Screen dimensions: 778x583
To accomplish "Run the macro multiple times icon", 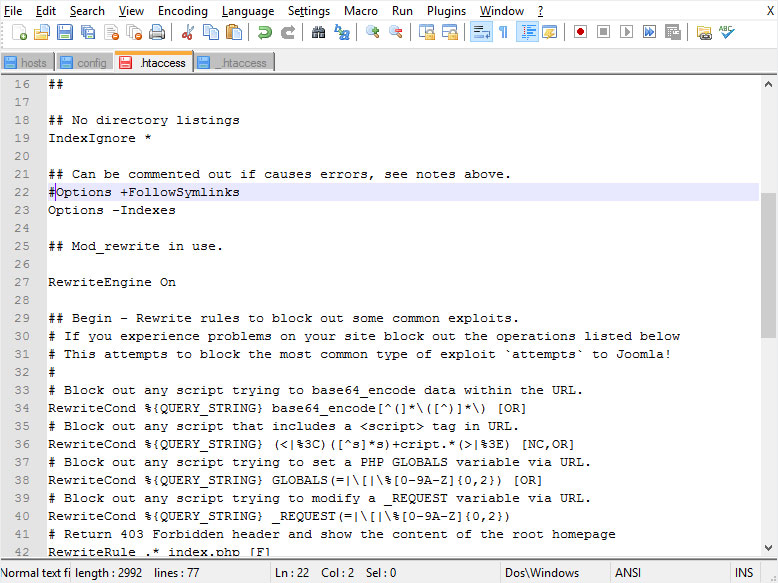I will (x=649, y=32).
